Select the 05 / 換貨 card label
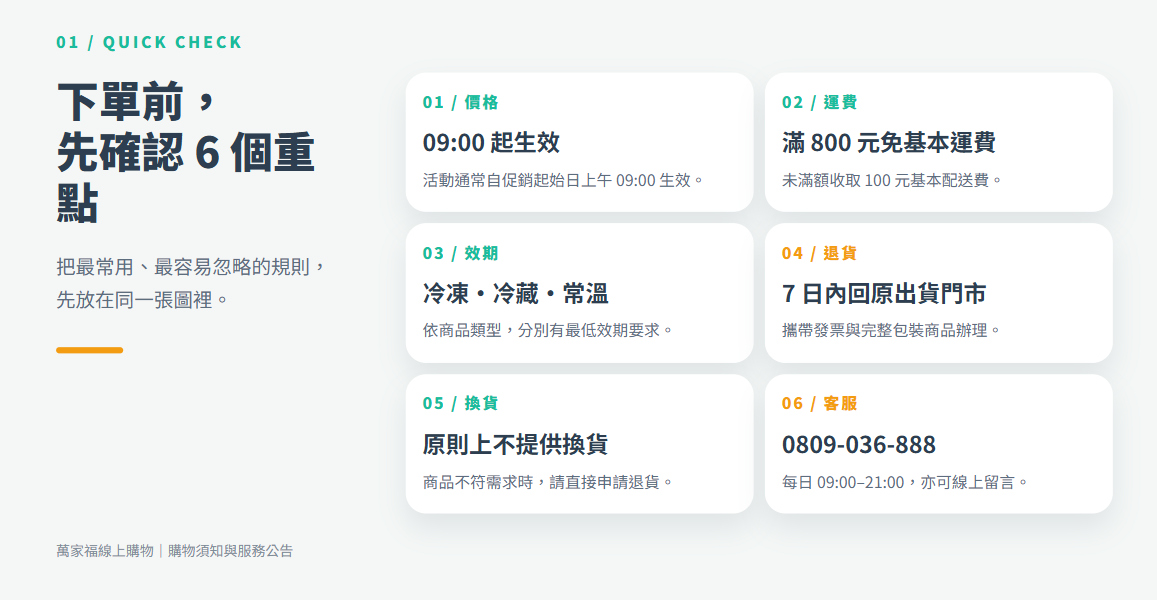Screen dimensions: 1157x600 (460, 404)
